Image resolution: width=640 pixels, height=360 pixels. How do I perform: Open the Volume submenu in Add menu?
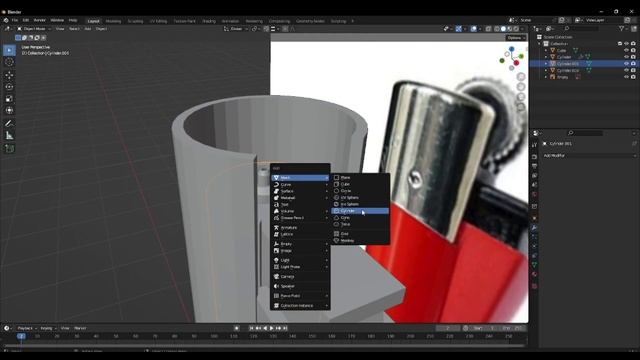(x=300, y=211)
